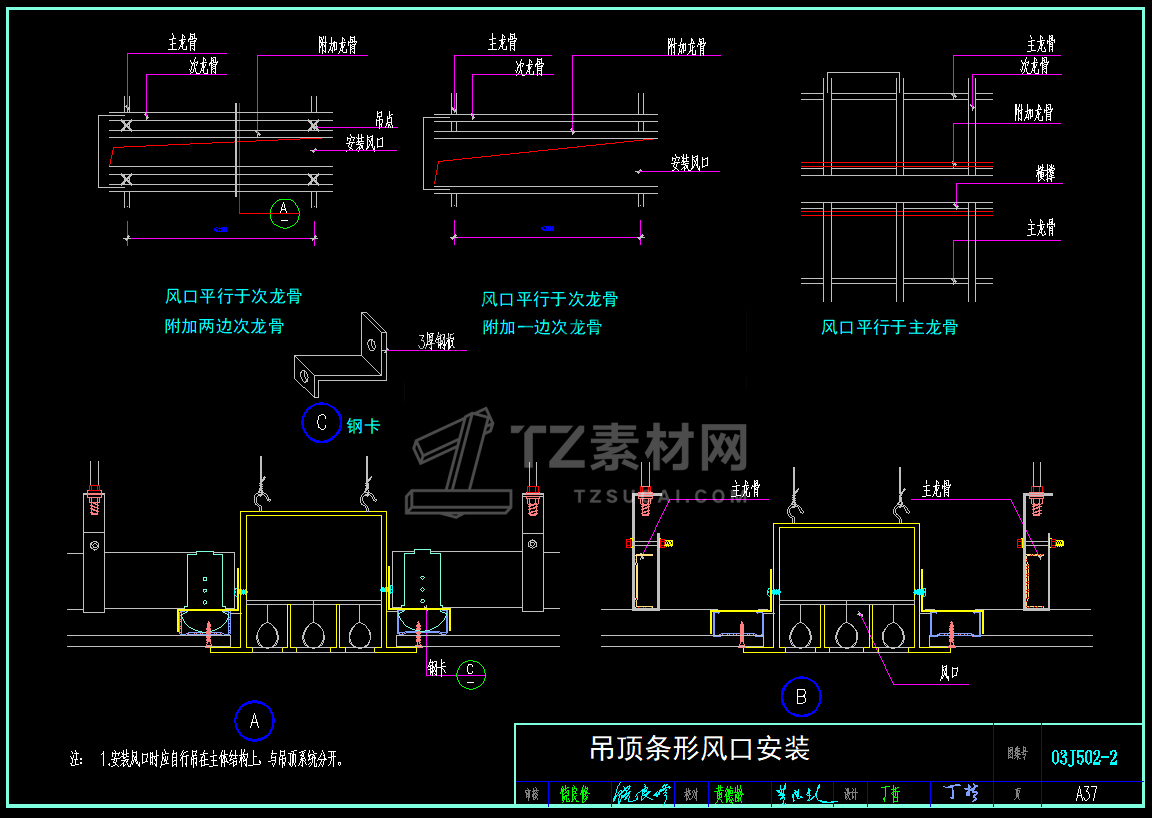1152x818 pixels.
Task: Click the page number A37
Action: pos(1087,794)
